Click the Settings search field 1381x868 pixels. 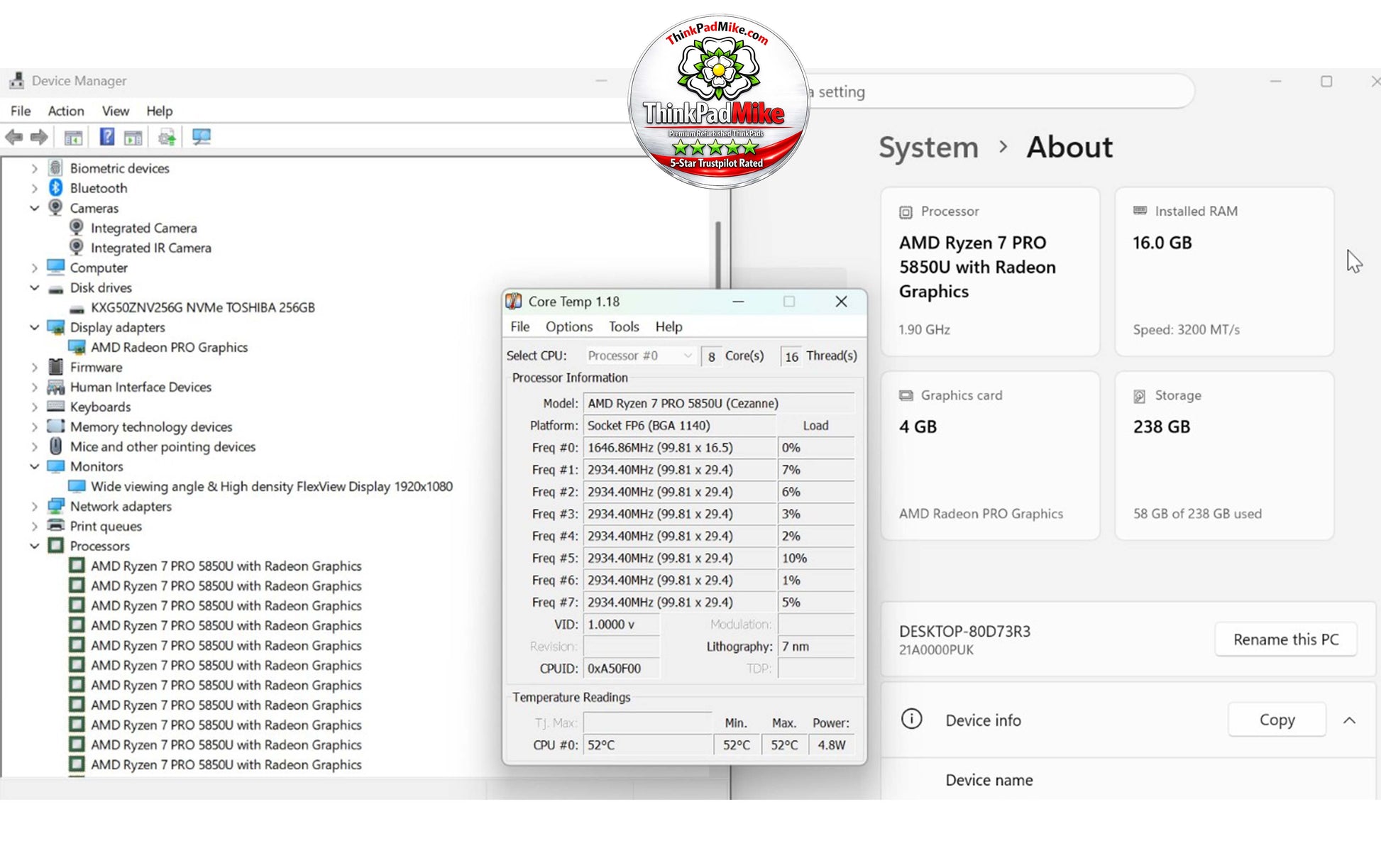tap(1001, 92)
